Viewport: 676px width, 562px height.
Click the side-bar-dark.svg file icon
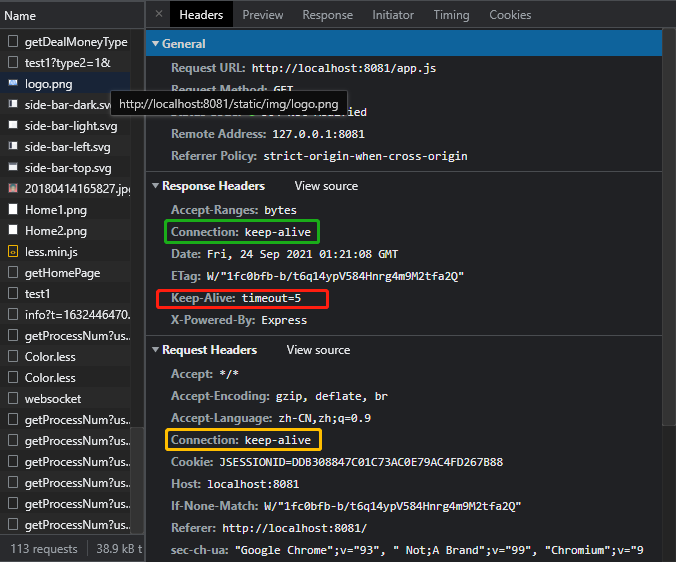pos(13,104)
